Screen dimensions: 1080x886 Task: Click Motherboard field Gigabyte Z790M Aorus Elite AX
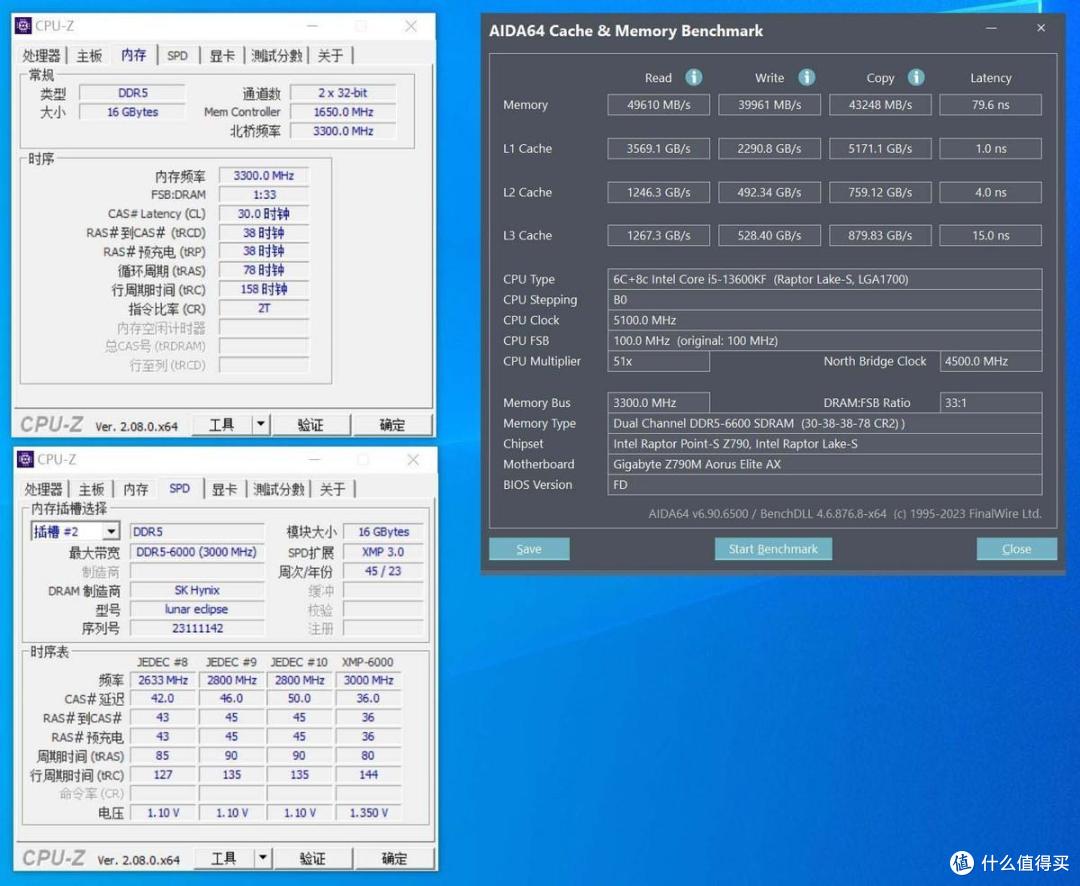point(824,464)
